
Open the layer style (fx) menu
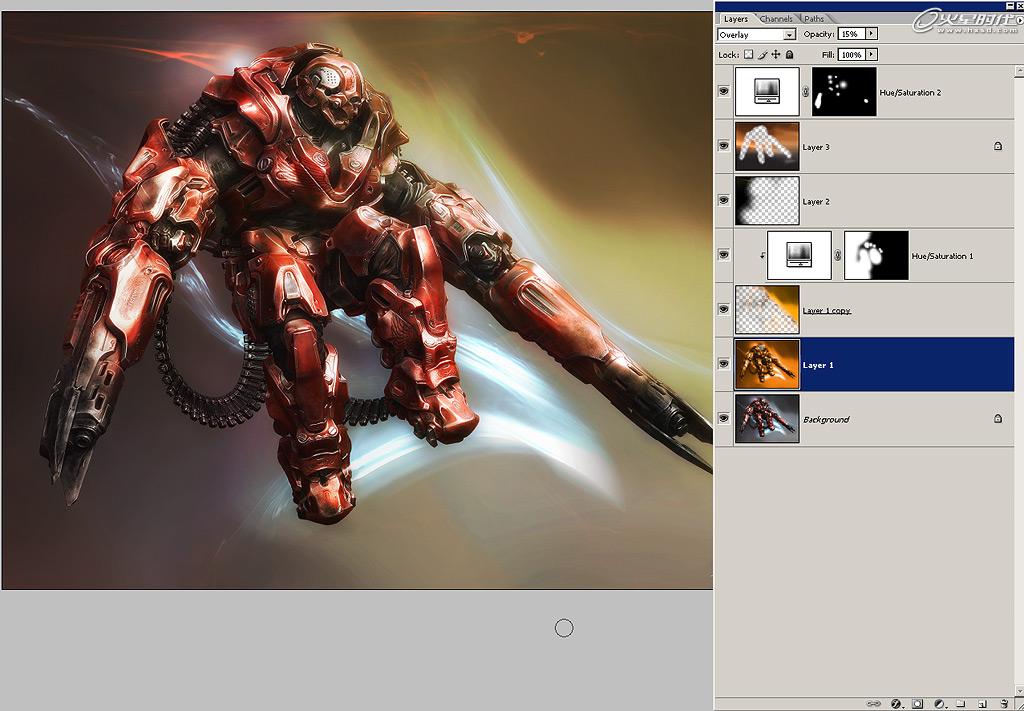(x=896, y=704)
